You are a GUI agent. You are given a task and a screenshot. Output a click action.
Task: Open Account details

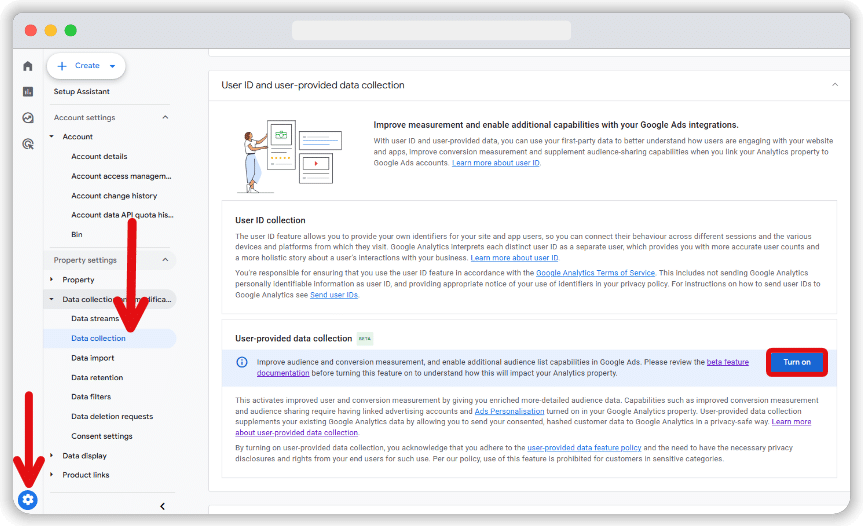(99, 156)
